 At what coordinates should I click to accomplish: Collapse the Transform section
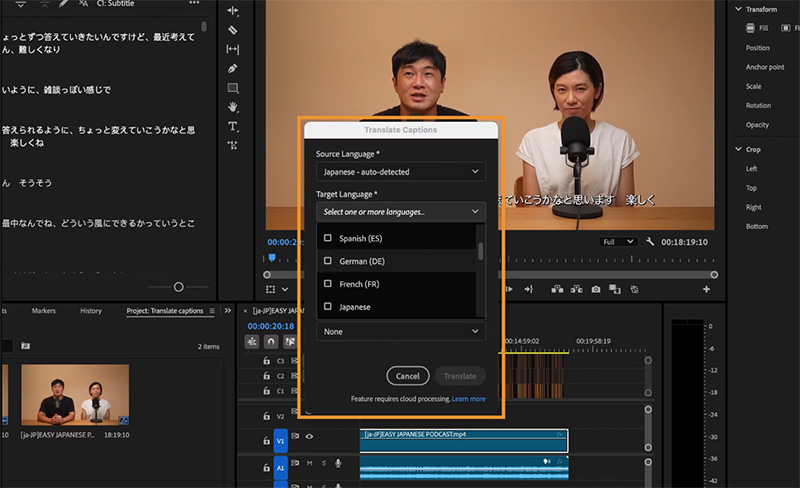(738, 9)
